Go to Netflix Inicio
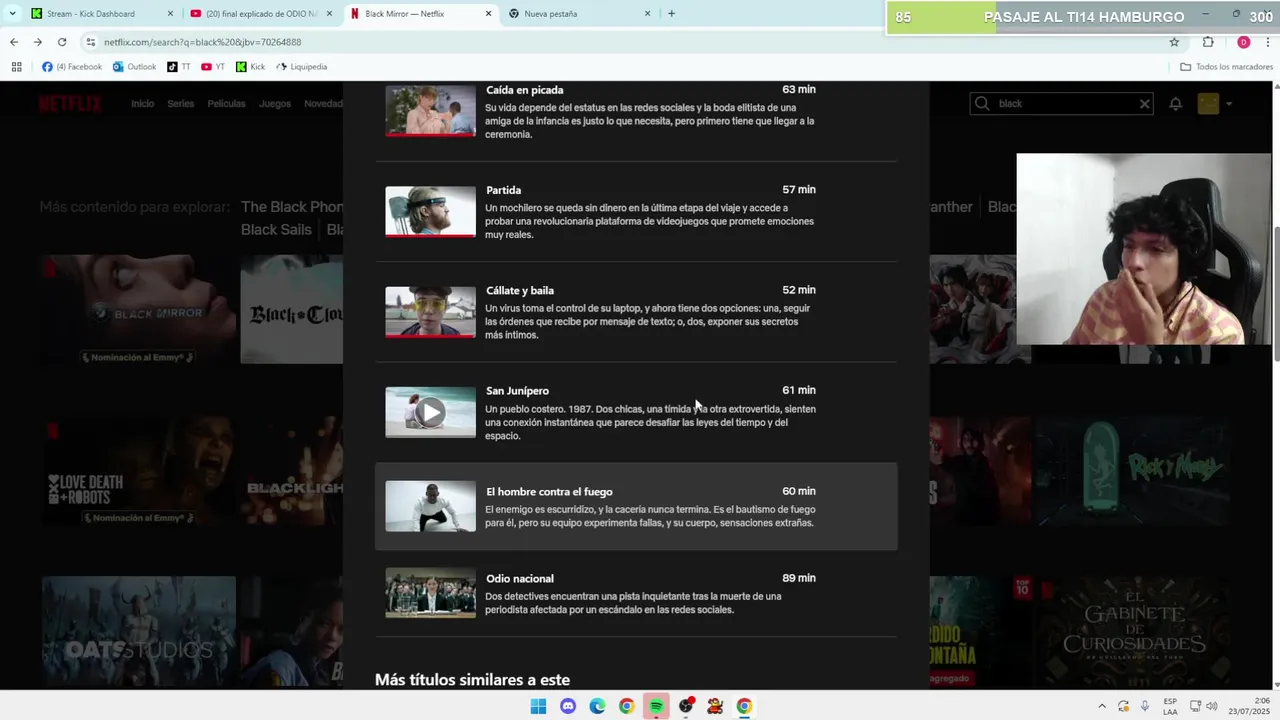1280x720 pixels. click(142, 104)
